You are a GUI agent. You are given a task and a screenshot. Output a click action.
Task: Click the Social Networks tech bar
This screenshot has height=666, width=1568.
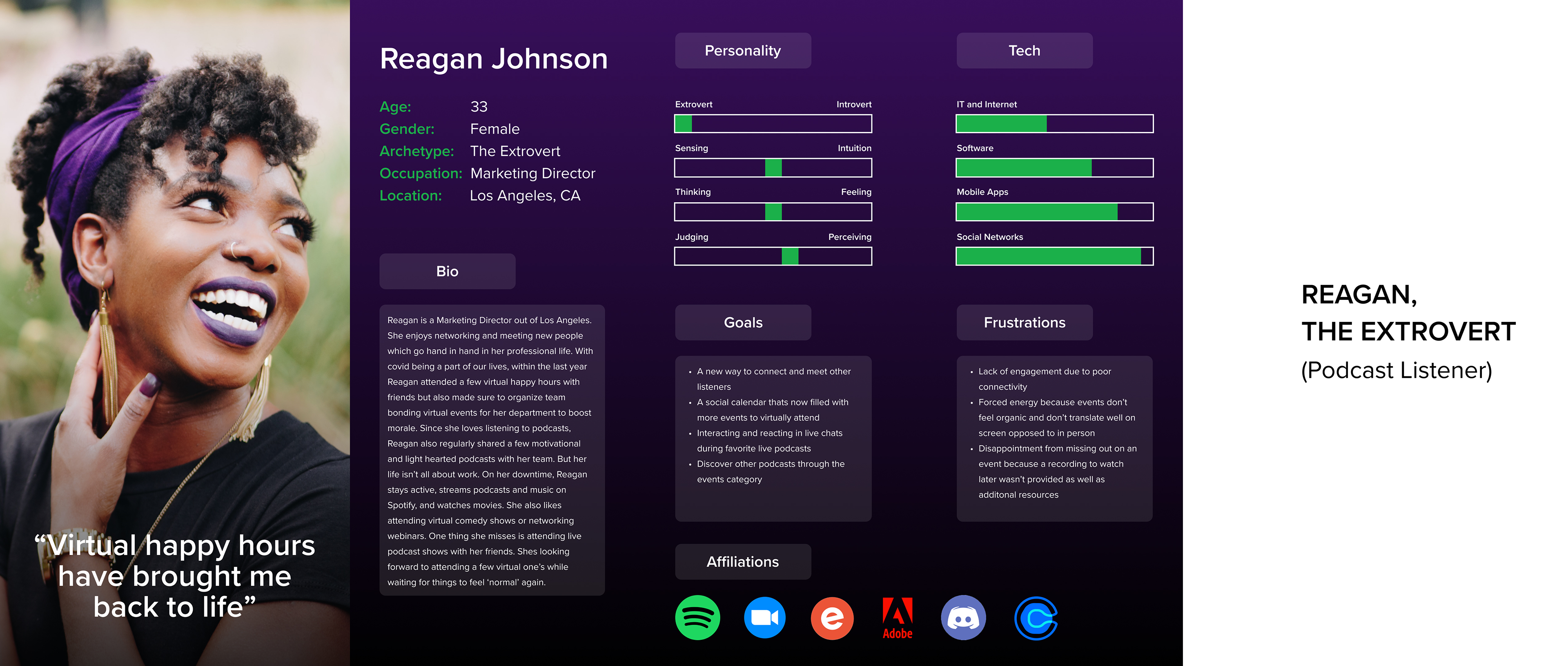pyautogui.click(x=1054, y=257)
